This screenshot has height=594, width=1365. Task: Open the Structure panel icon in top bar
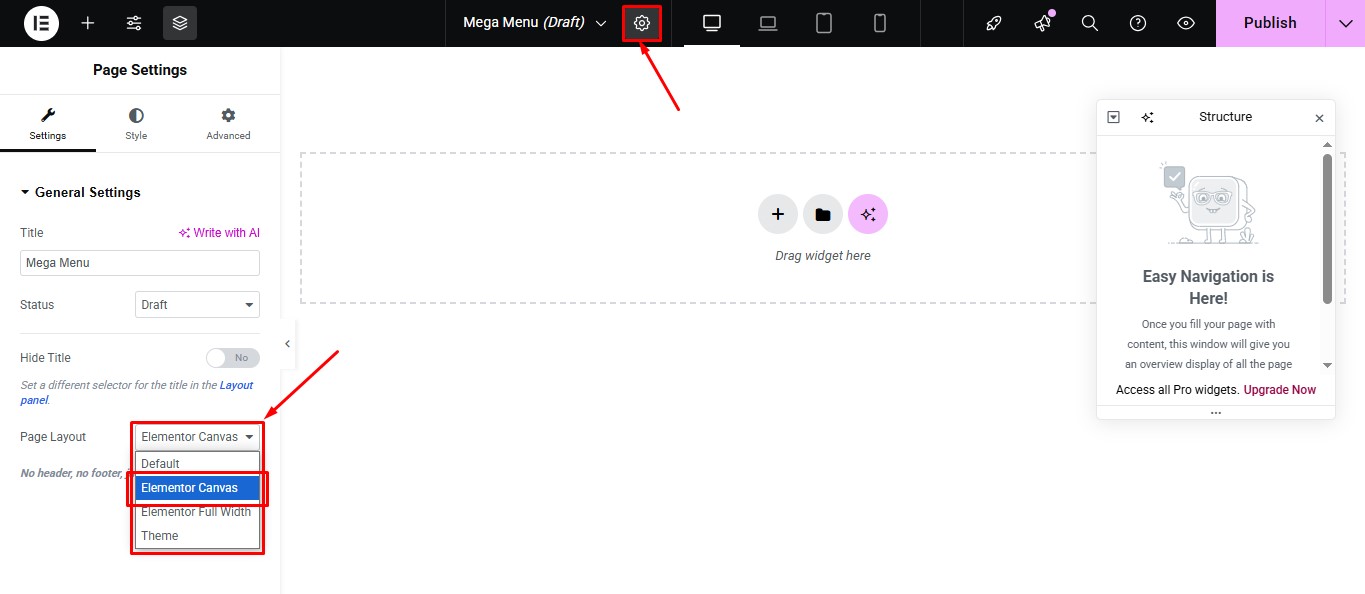(x=179, y=22)
